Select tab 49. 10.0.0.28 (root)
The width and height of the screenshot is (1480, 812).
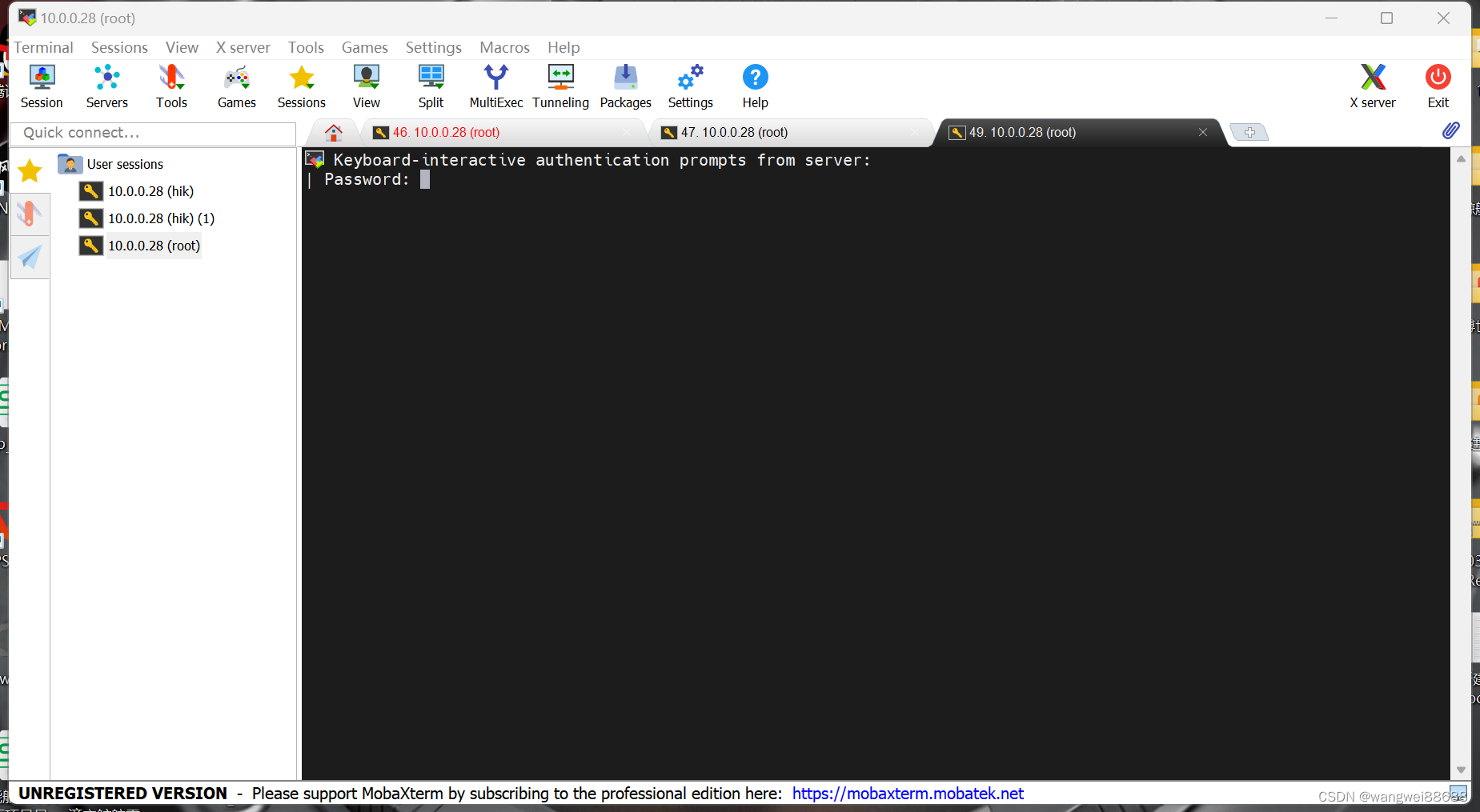pos(1078,132)
